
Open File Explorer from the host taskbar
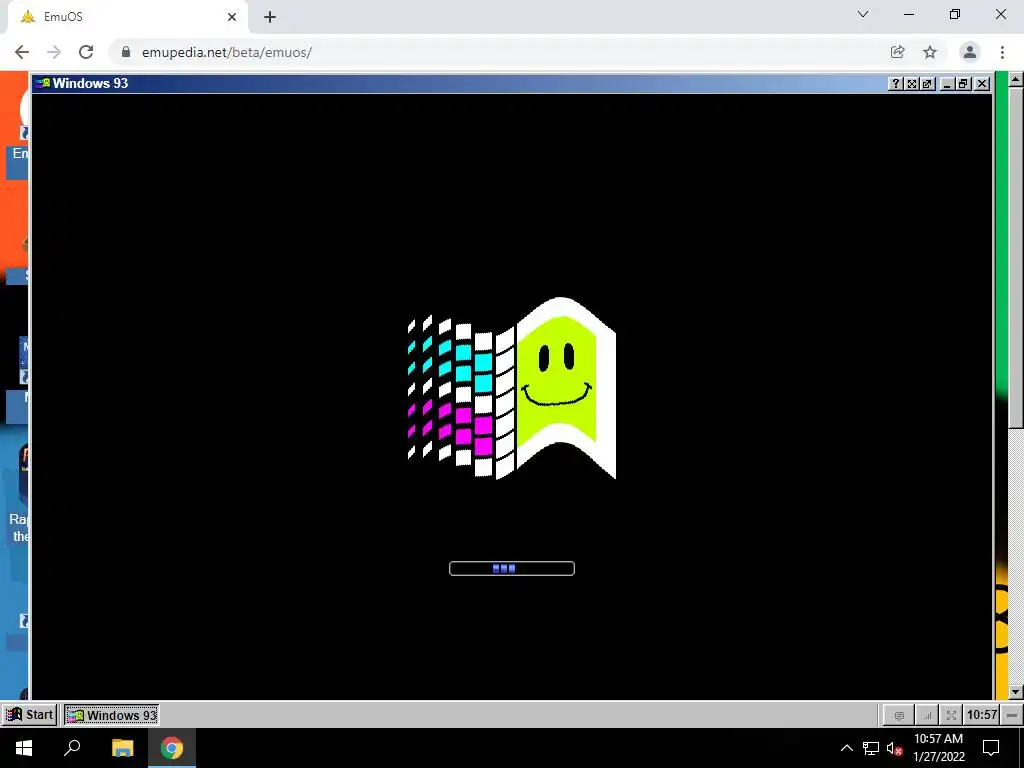pos(122,748)
